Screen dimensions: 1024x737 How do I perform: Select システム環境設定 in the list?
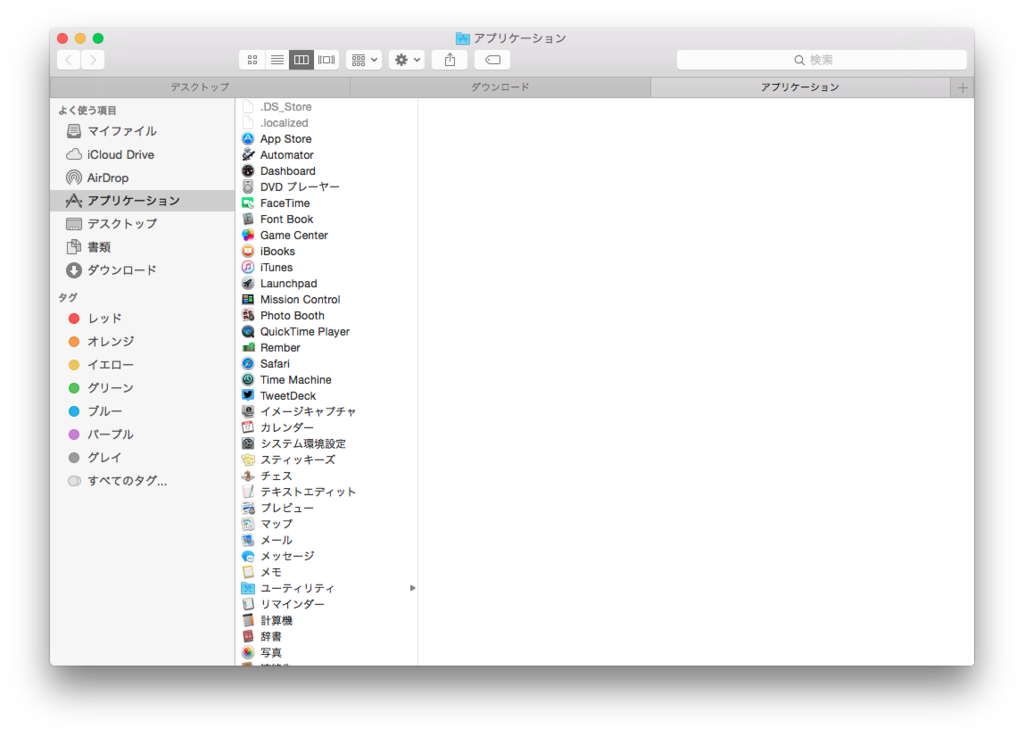(327, 444)
